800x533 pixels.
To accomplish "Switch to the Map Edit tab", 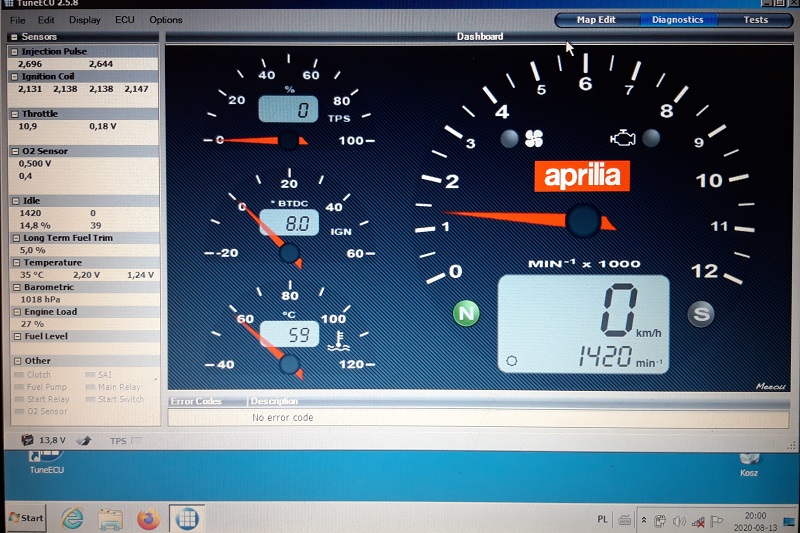I will pos(596,20).
